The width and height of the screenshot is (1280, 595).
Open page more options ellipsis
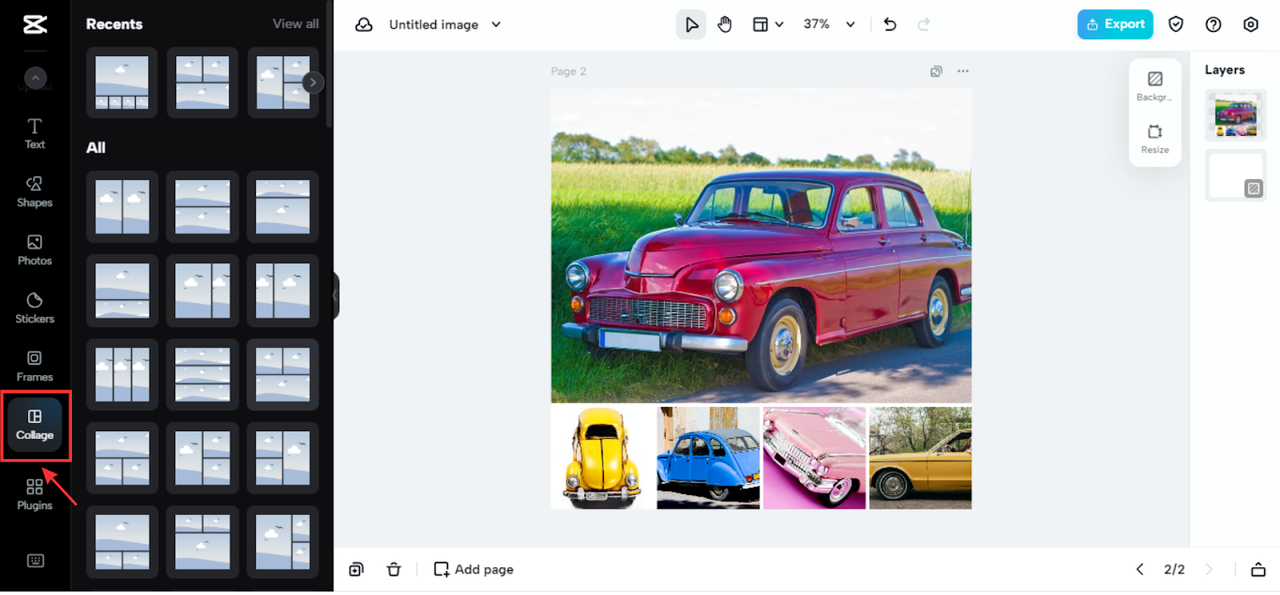tap(963, 71)
